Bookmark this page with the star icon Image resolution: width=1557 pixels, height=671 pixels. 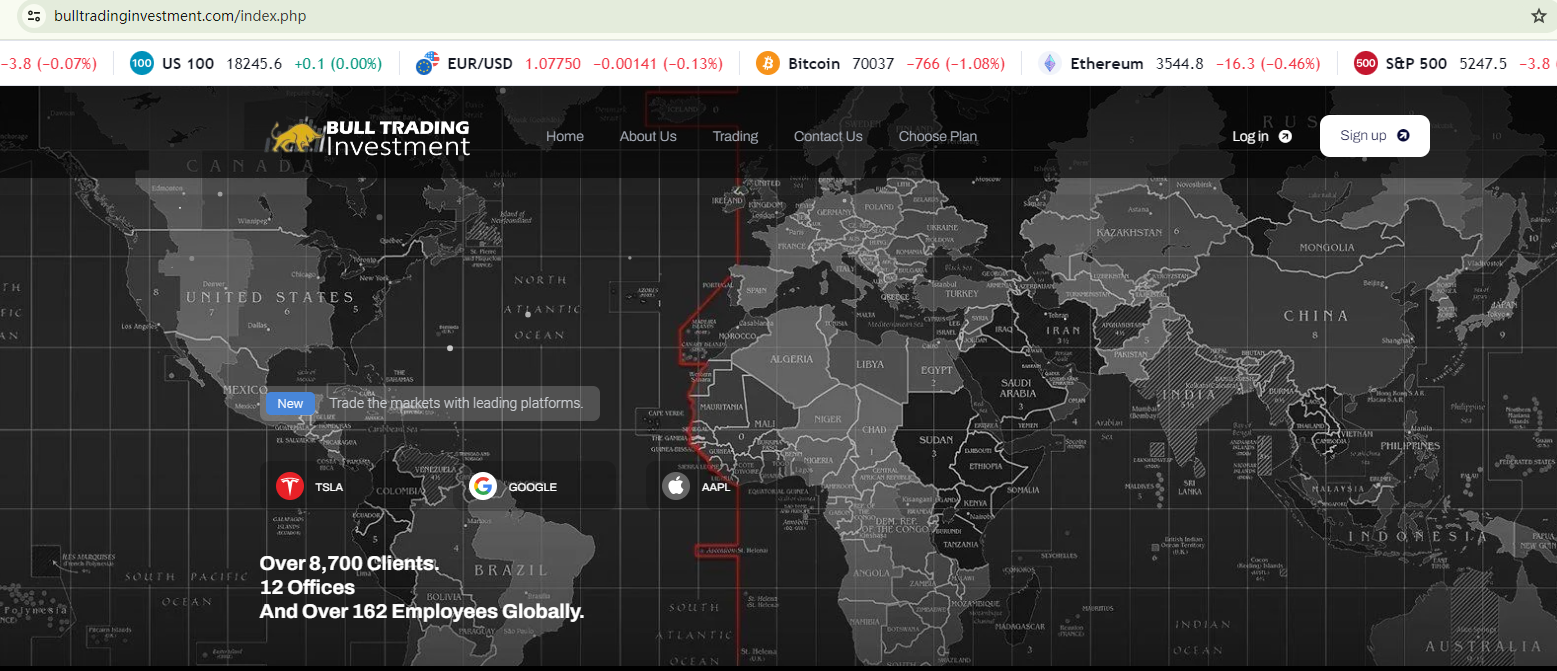tap(1538, 16)
